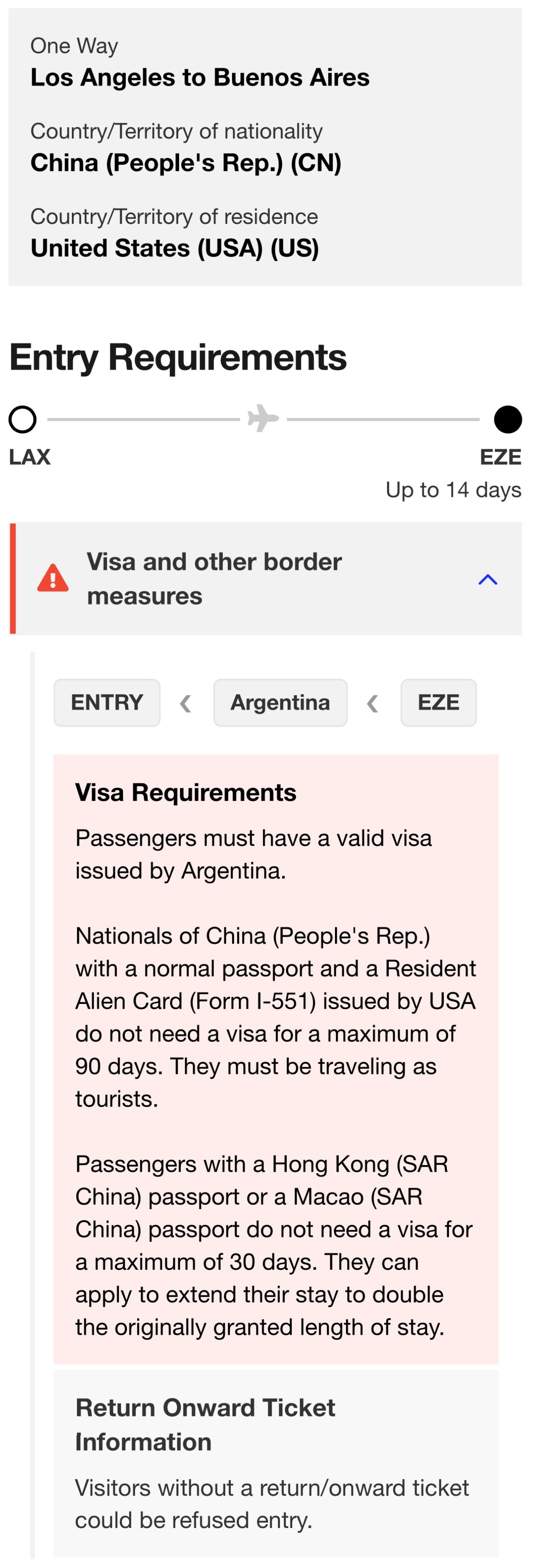Screen dimensions: 533x1568
Task: Click the airplane icon on the route line
Action: (263, 419)
